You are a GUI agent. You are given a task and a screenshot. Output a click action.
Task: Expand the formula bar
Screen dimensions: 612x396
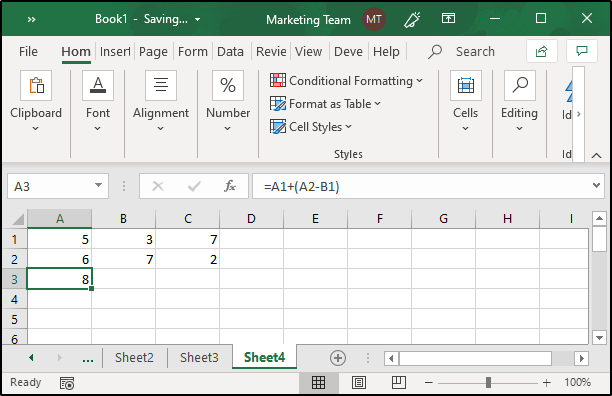point(596,185)
